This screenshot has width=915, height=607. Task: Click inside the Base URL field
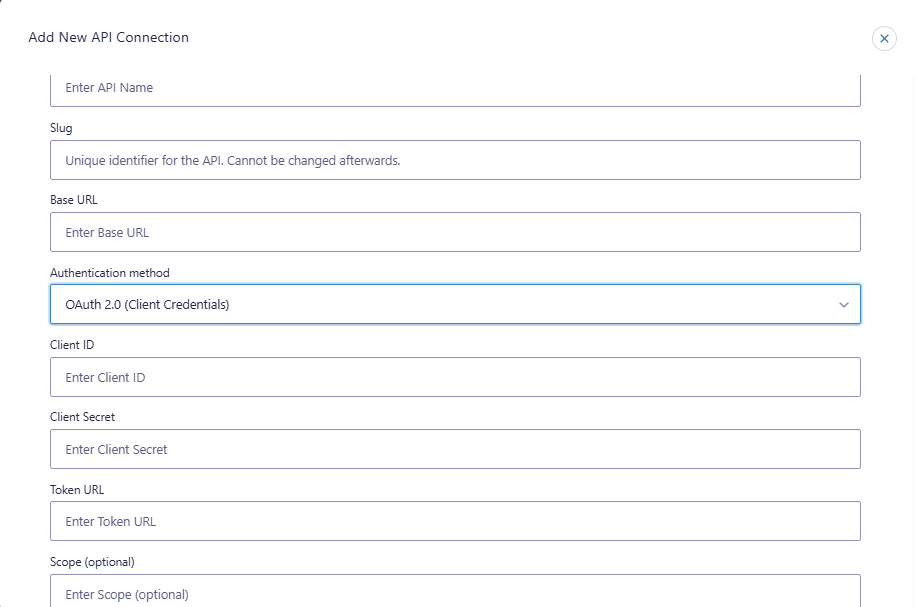click(455, 232)
